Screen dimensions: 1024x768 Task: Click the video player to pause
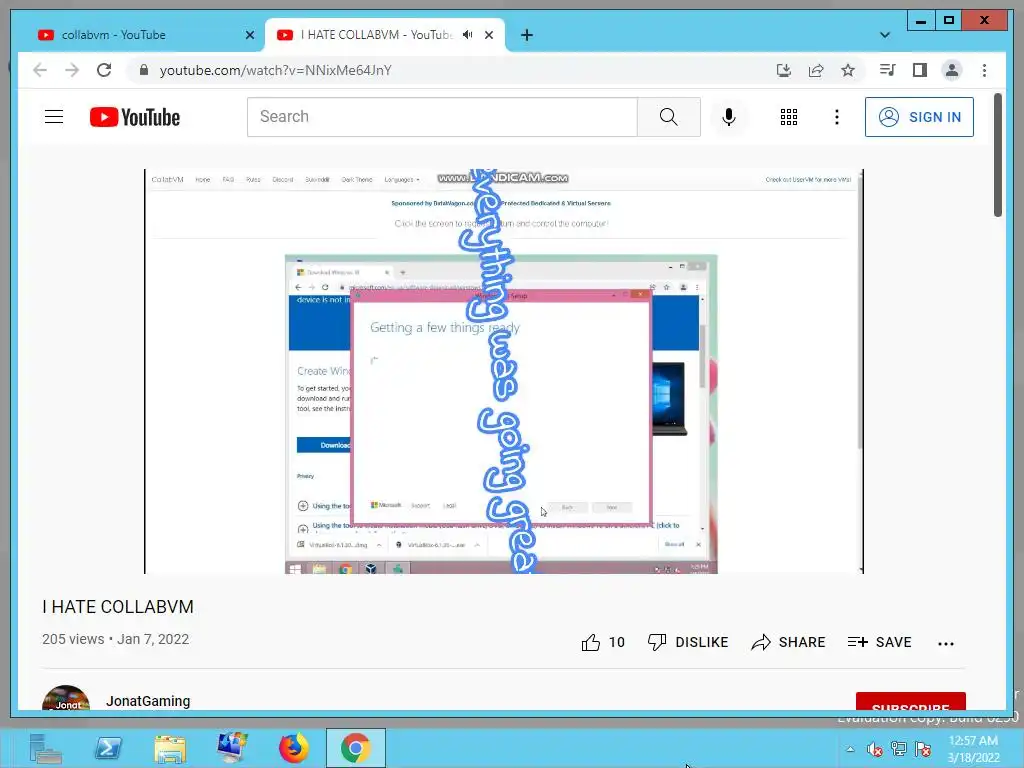coord(504,372)
